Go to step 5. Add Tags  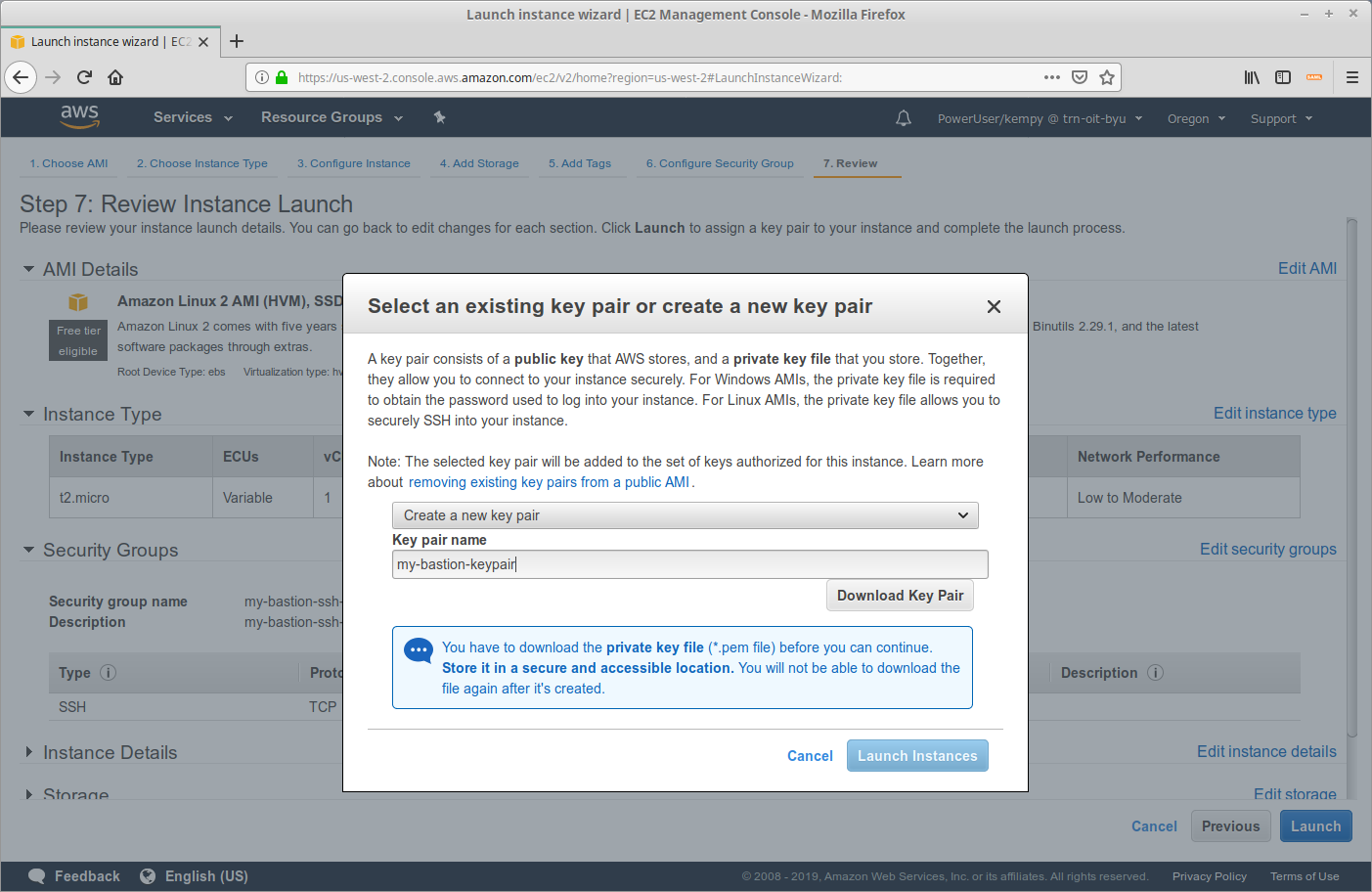pyautogui.click(x=580, y=163)
